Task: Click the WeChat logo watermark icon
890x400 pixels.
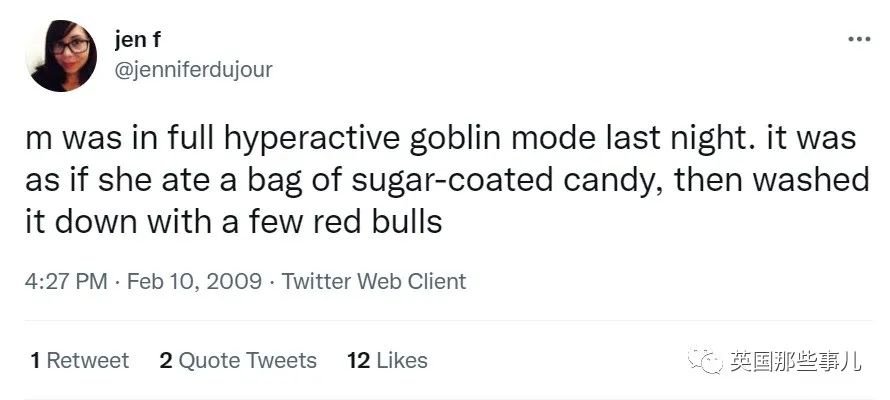Action: (x=705, y=361)
